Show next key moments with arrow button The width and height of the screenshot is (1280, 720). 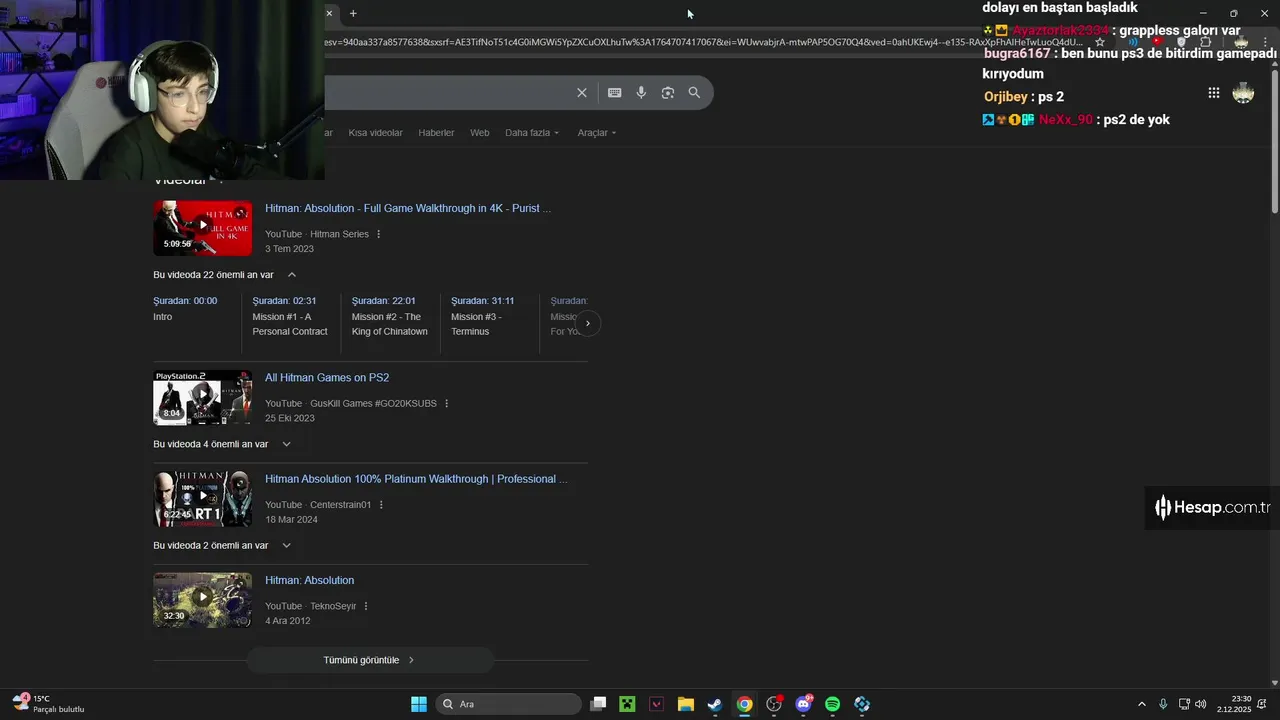pos(587,323)
